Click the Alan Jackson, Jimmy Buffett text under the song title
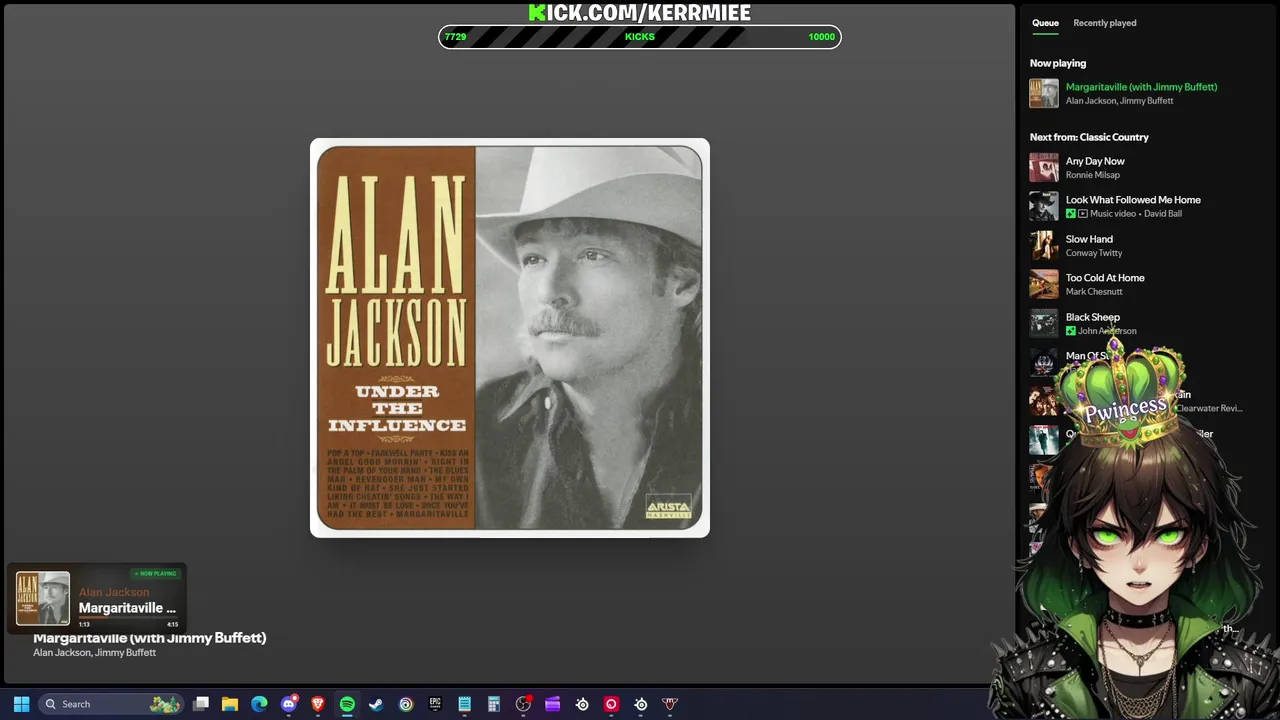The width and height of the screenshot is (1280, 720). tap(94, 653)
